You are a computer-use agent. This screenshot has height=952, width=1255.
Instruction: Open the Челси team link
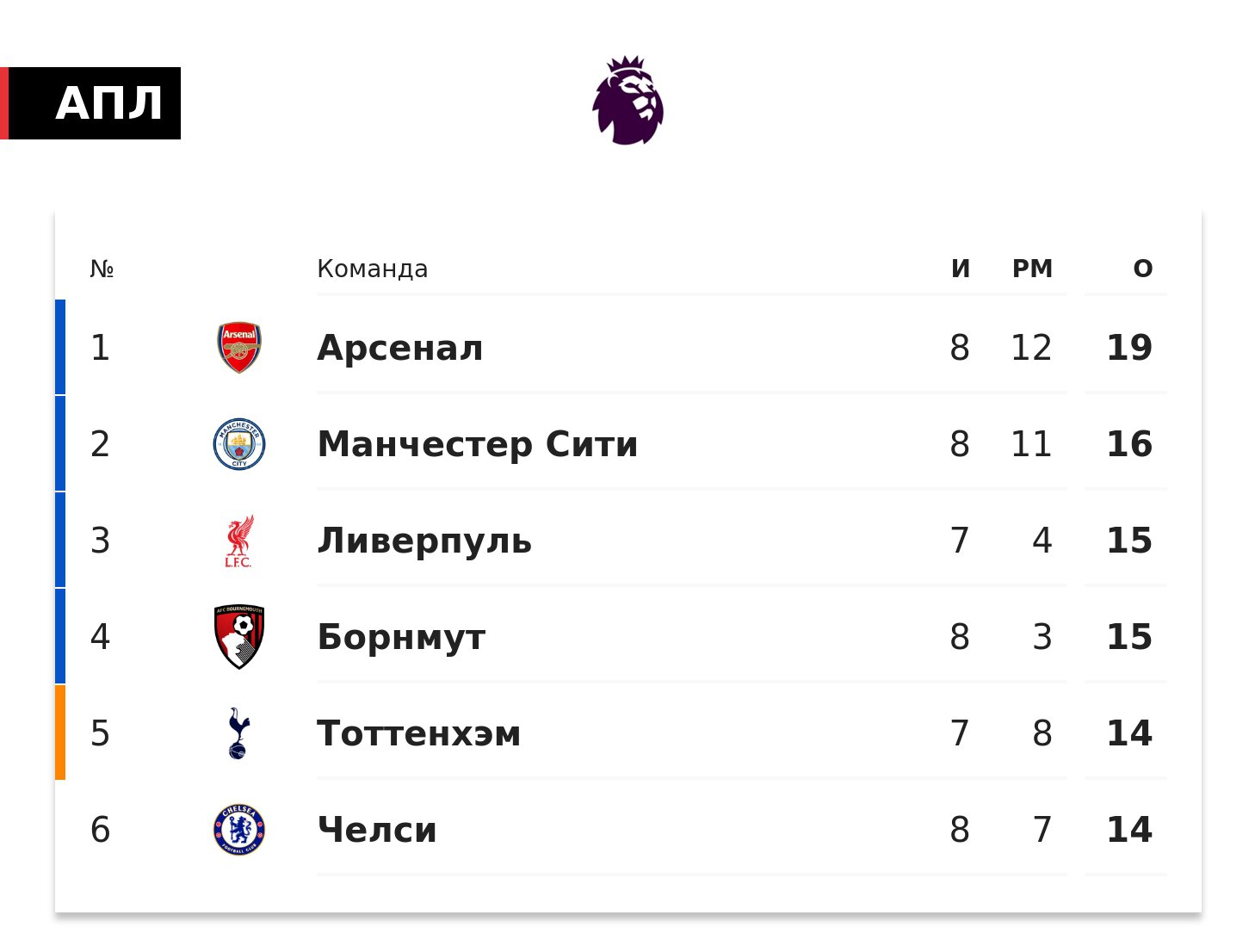point(377,830)
